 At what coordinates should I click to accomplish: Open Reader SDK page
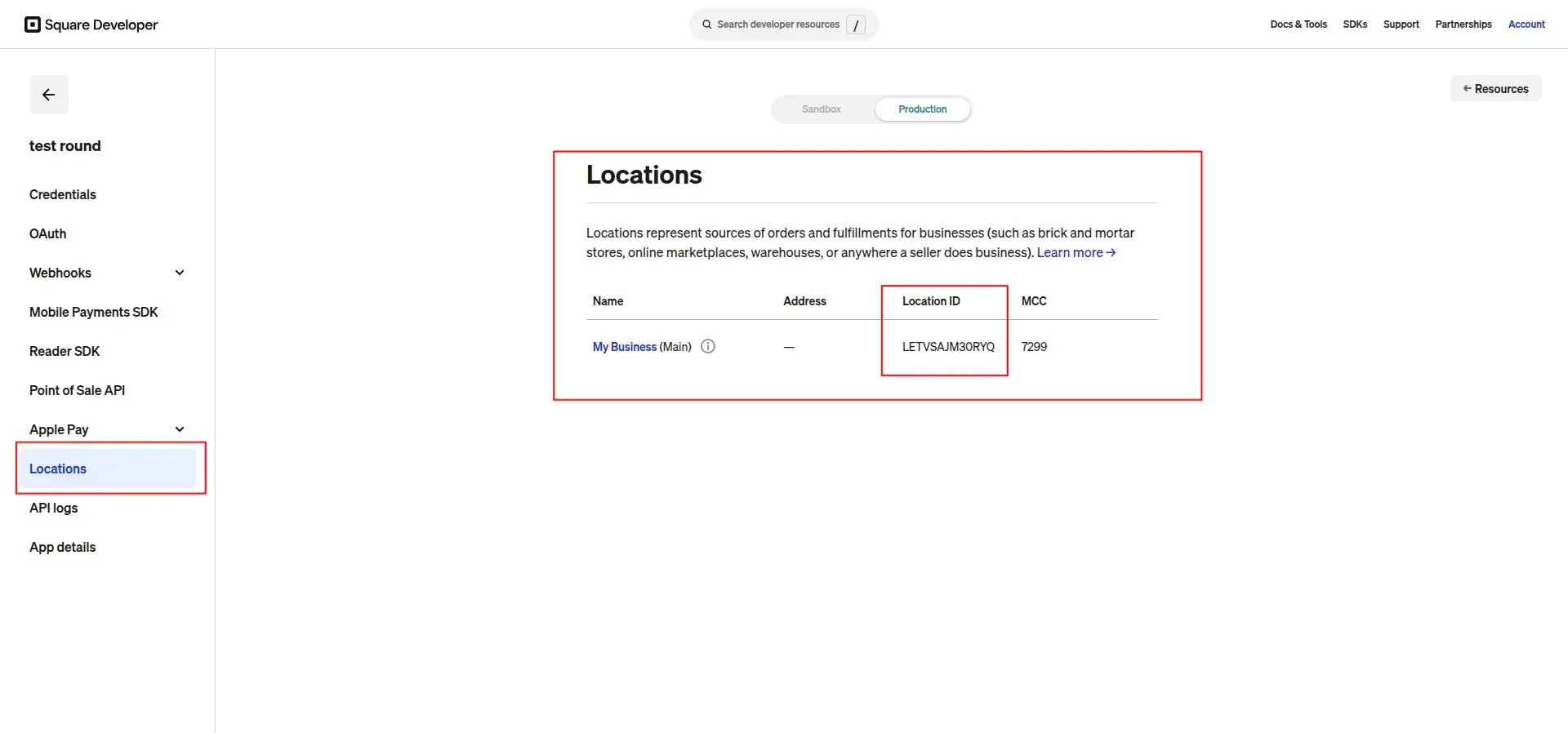click(65, 351)
